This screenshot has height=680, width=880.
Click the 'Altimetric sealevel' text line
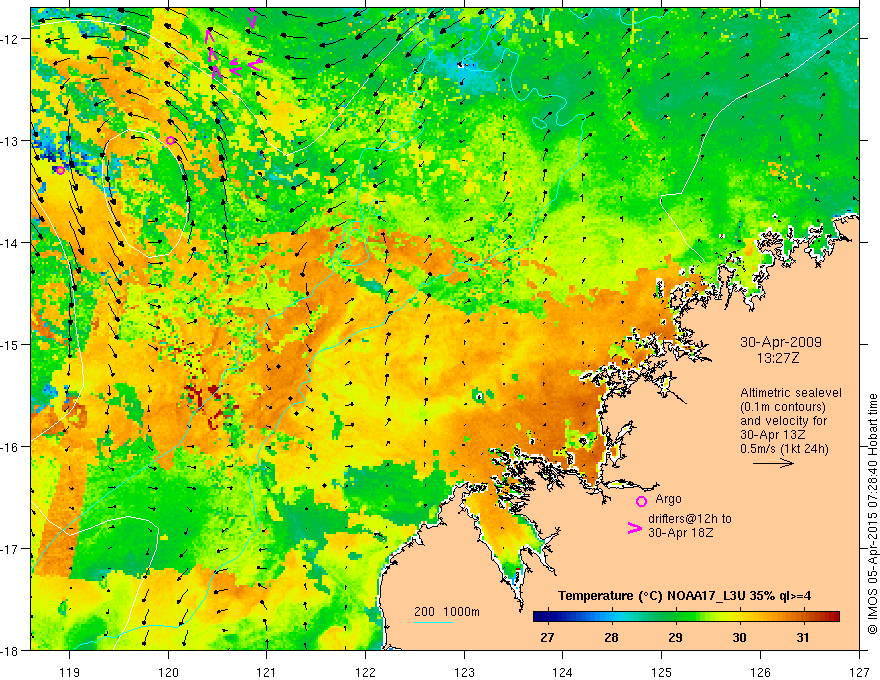click(x=790, y=393)
